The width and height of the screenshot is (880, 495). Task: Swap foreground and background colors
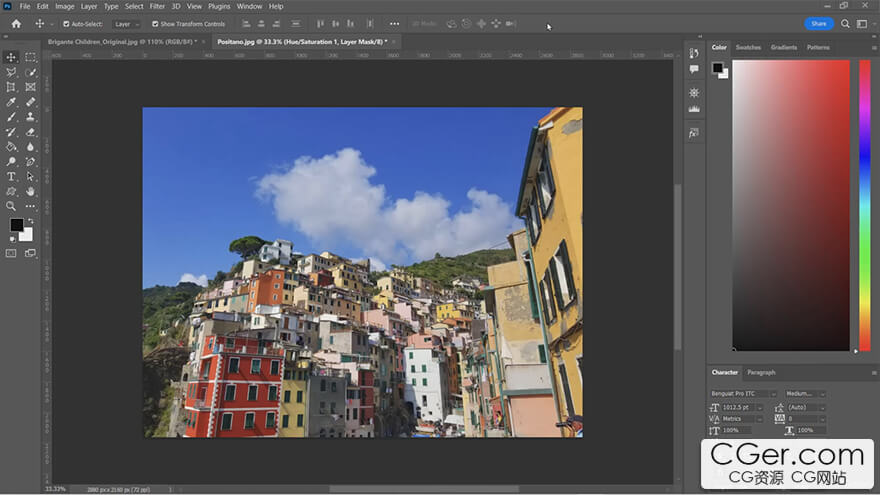pos(31,221)
